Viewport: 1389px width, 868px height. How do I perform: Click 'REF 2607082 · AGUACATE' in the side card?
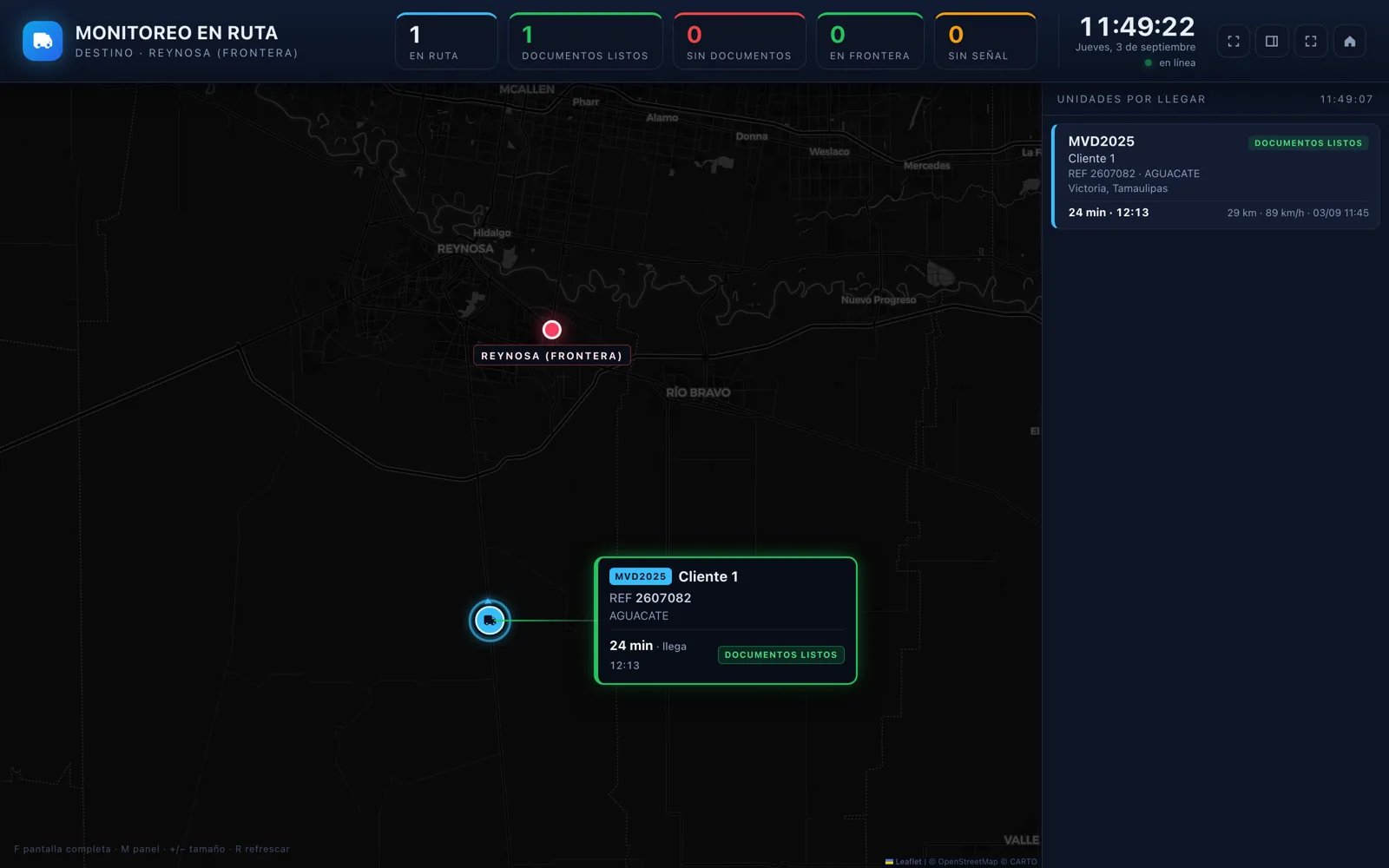[x=1134, y=174]
